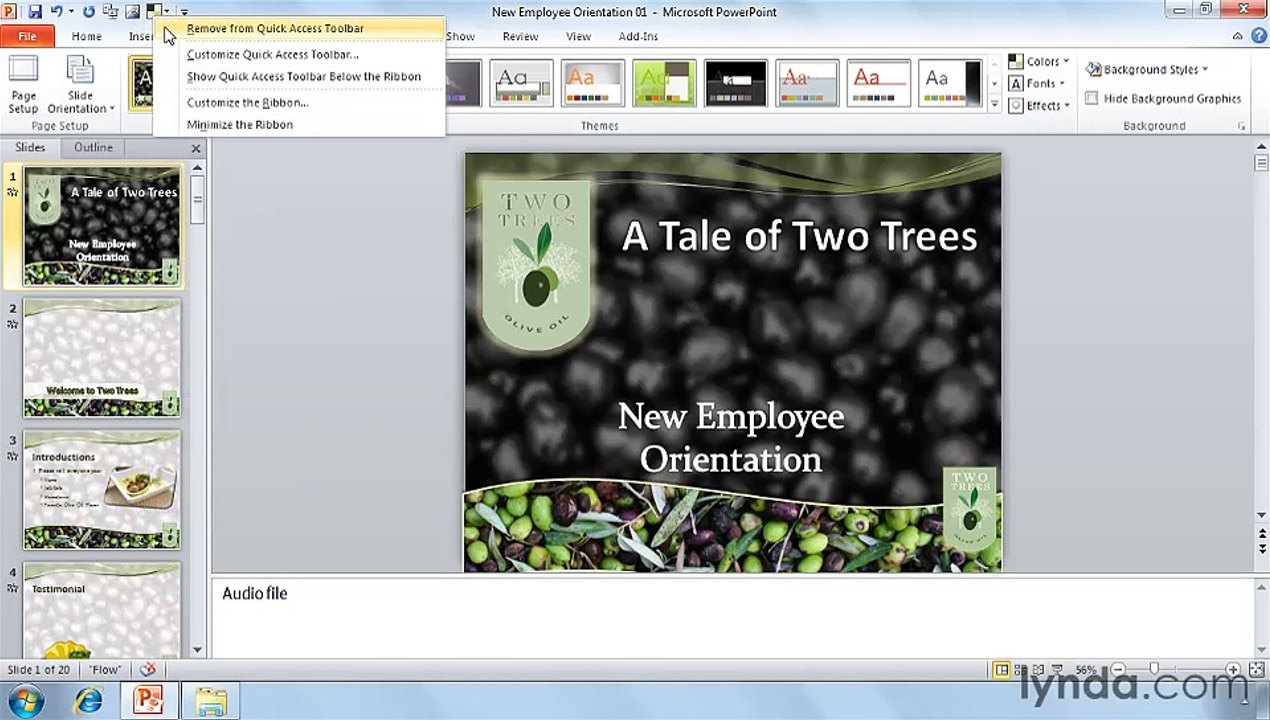
Task: Open the Add-Ins ribbon tab
Action: [638, 36]
